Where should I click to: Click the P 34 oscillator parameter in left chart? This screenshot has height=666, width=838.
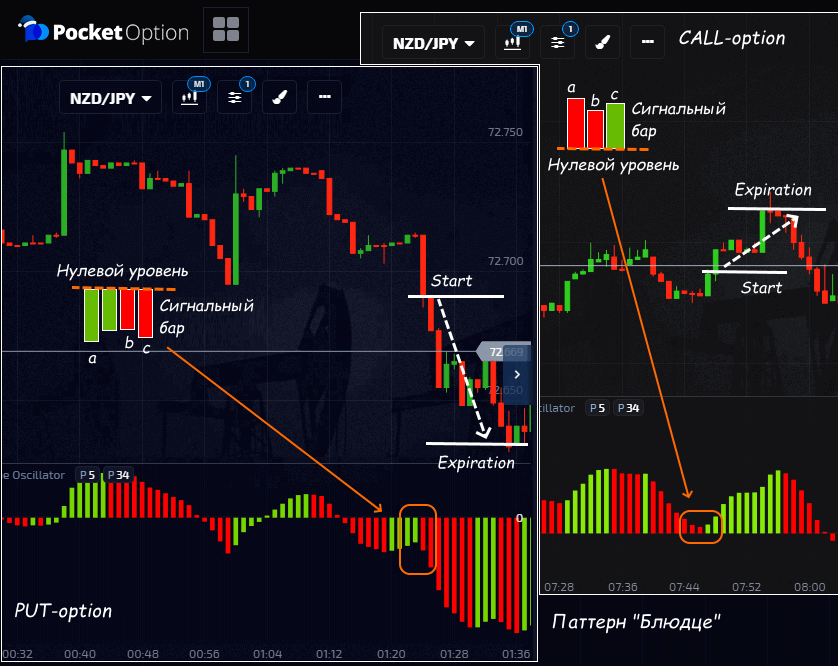click(117, 475)
